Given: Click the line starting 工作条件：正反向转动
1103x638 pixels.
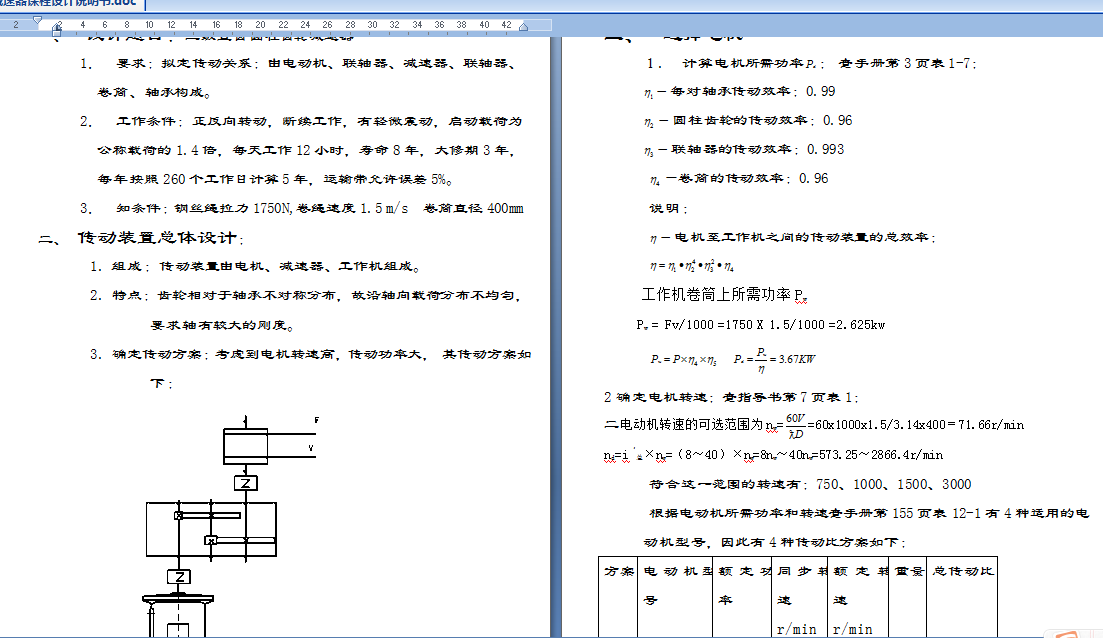Looking at the screenshot, I should [x=301, y=122].
